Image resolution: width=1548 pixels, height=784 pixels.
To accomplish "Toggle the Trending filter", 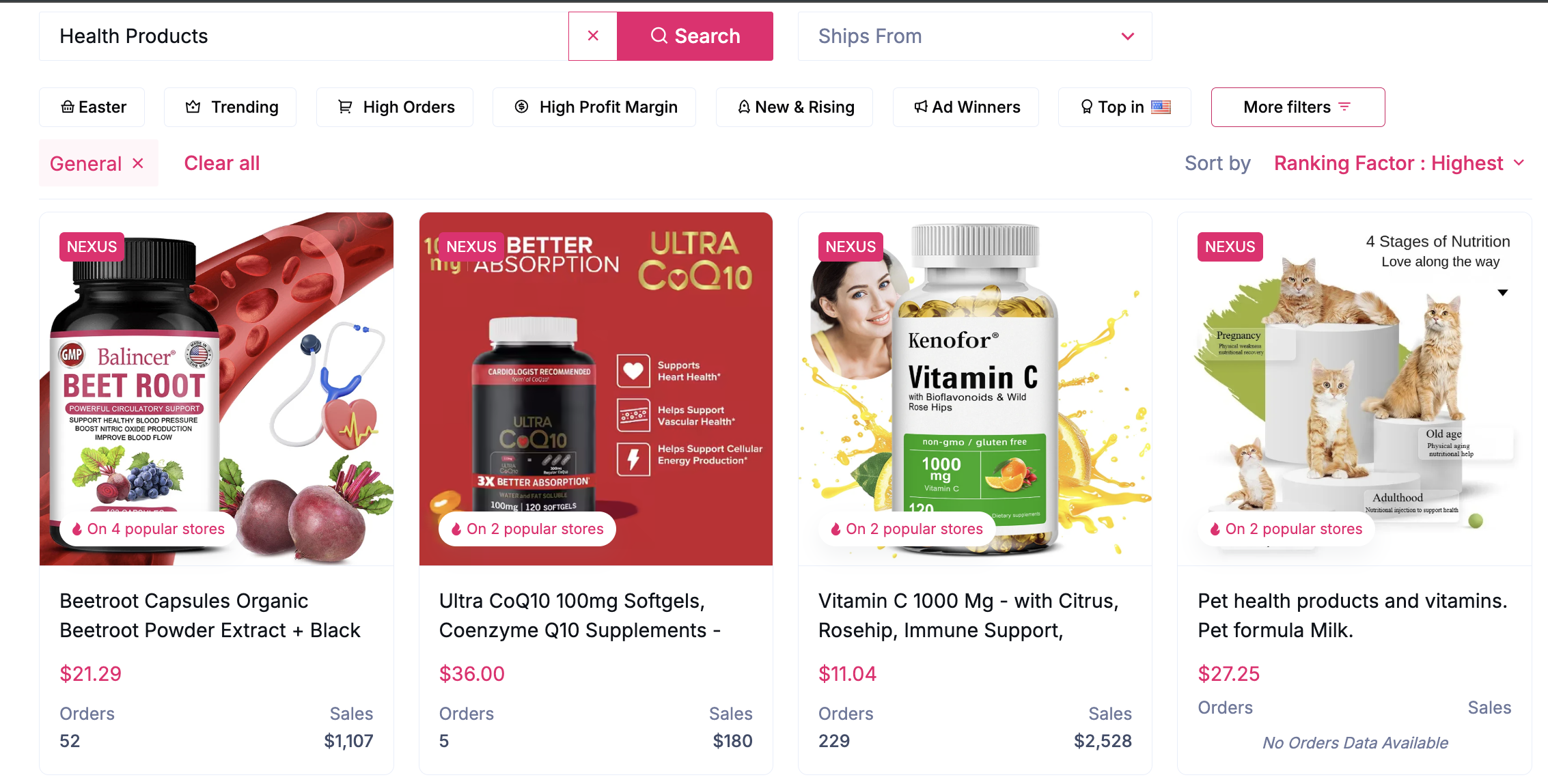I will [x=230, y=107].
